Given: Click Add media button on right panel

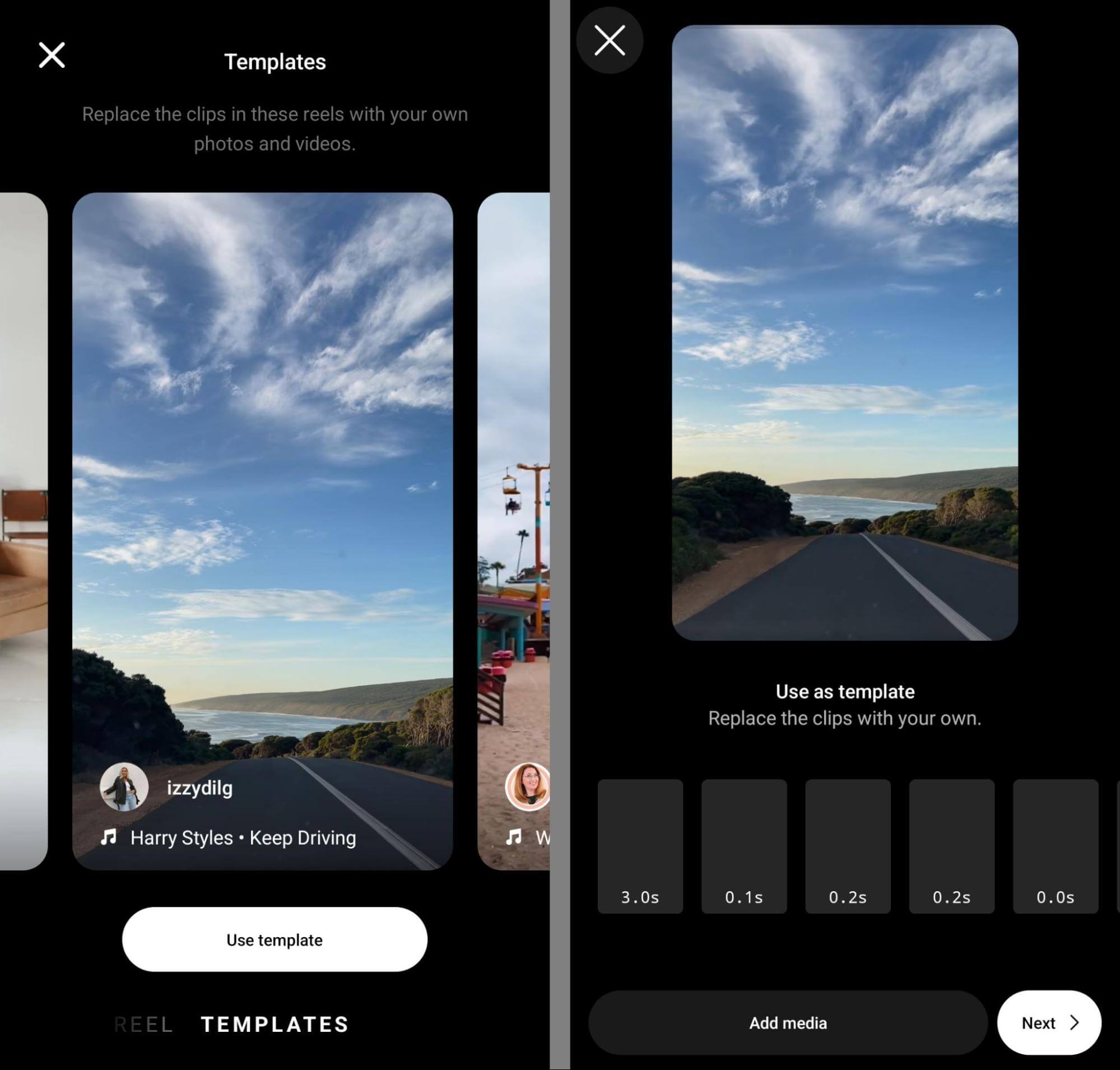Looking at the screenshot, I should click(x=788, y=1022).
